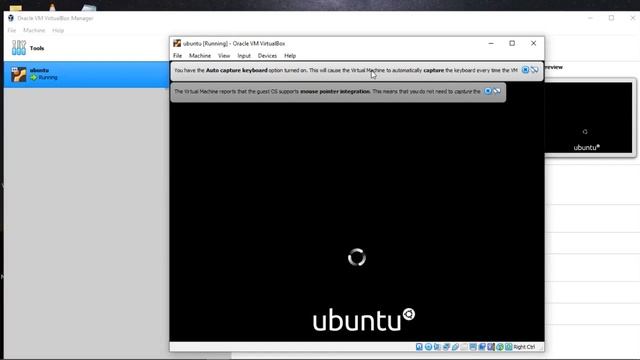Click the keyboard capture icon in status bar

[509, 347]
